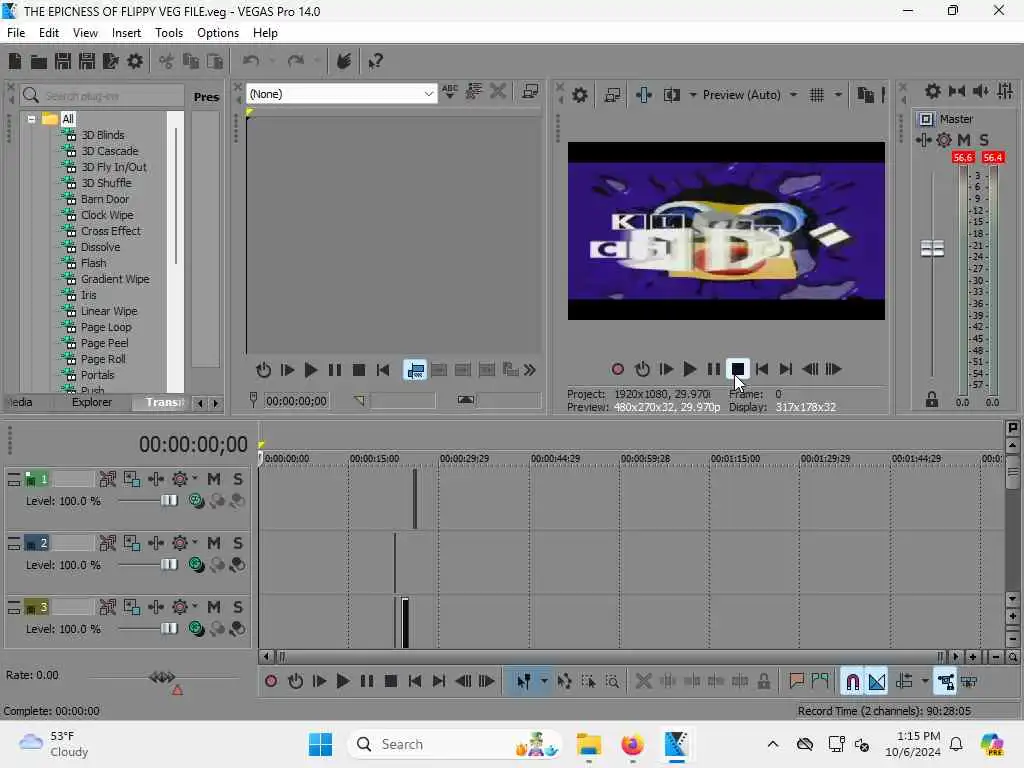
Task: Solo the Master bus
Action: tap(984, 140)
